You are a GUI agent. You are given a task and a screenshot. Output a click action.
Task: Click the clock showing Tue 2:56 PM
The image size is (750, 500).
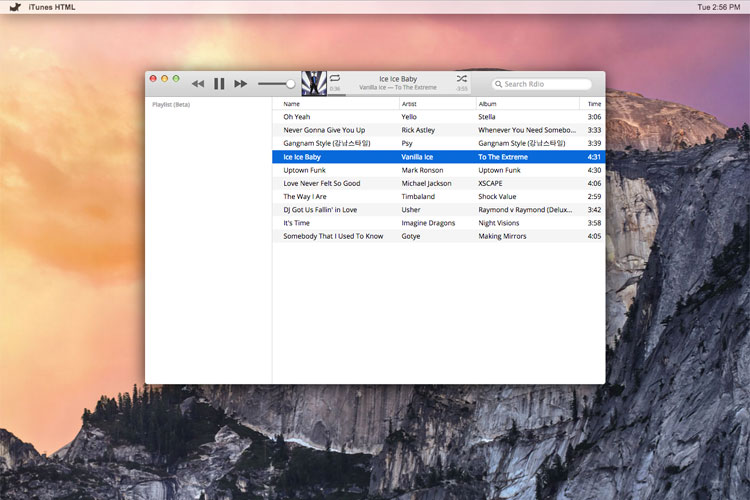click(718, 7)
